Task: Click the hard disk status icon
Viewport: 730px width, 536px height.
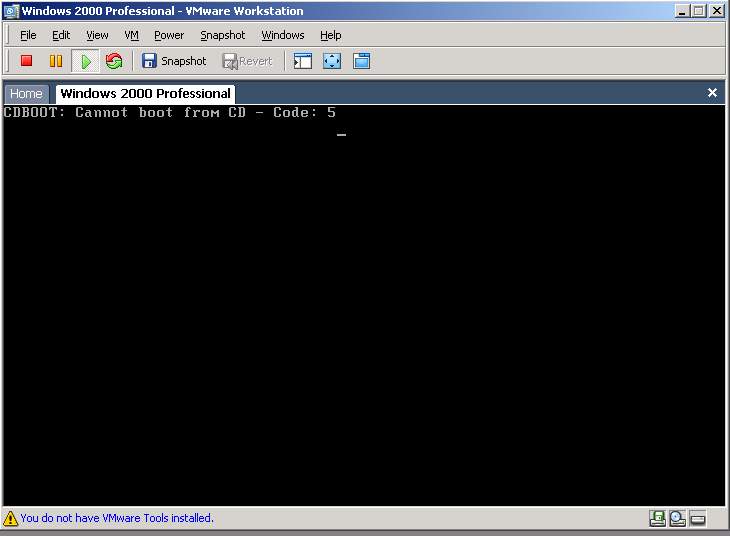Action: 698,518
